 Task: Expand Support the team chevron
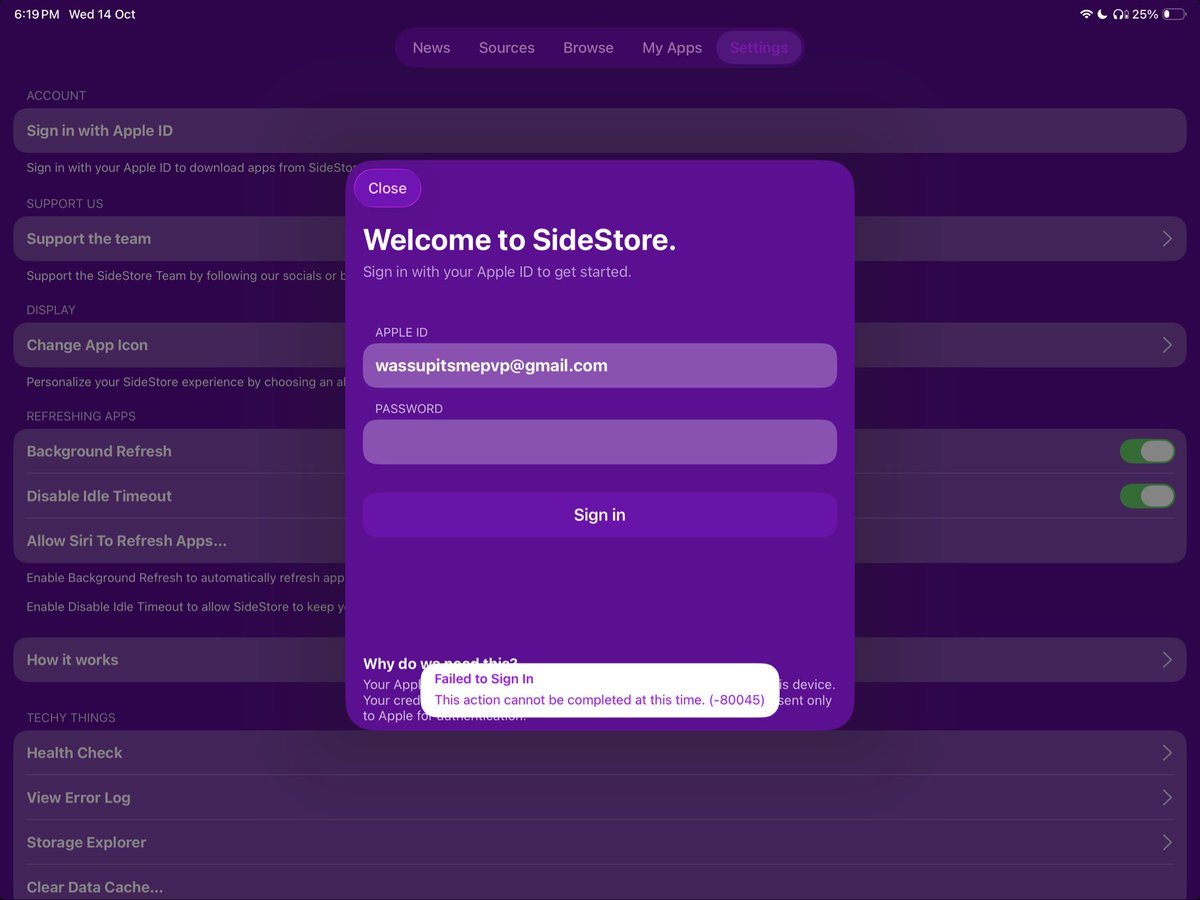[1167, 239]
